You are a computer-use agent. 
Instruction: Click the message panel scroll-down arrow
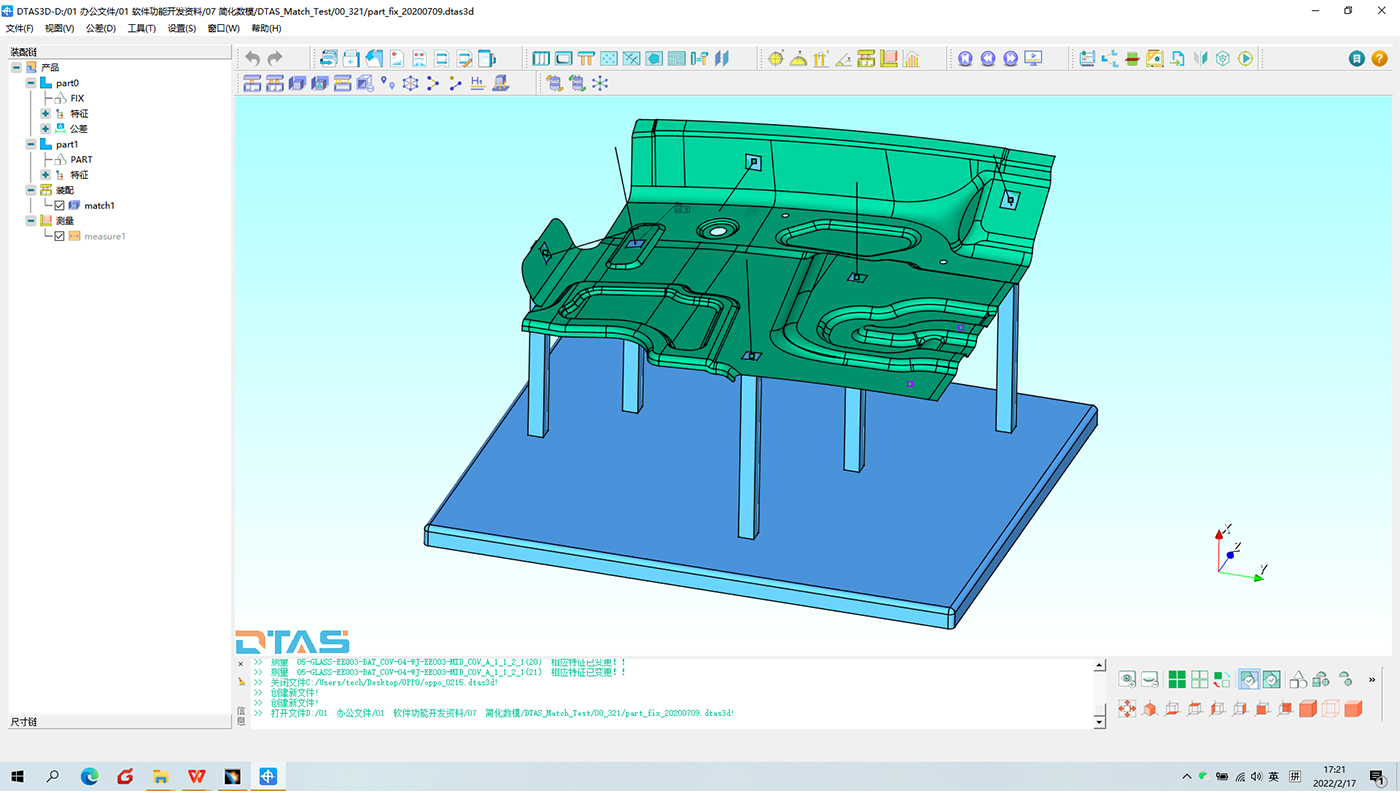point(1100,721)
